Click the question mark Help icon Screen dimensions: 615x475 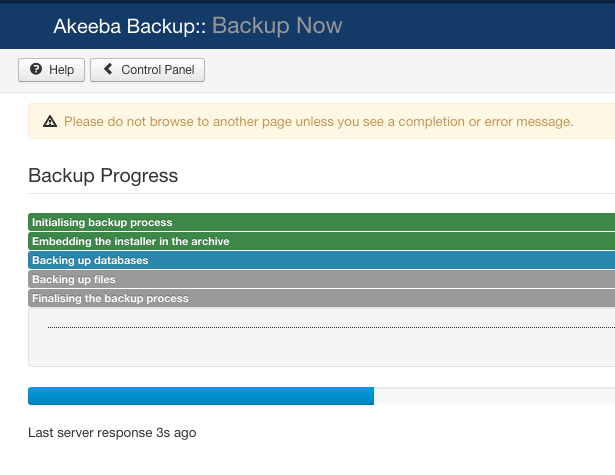[x=36, y=69]
